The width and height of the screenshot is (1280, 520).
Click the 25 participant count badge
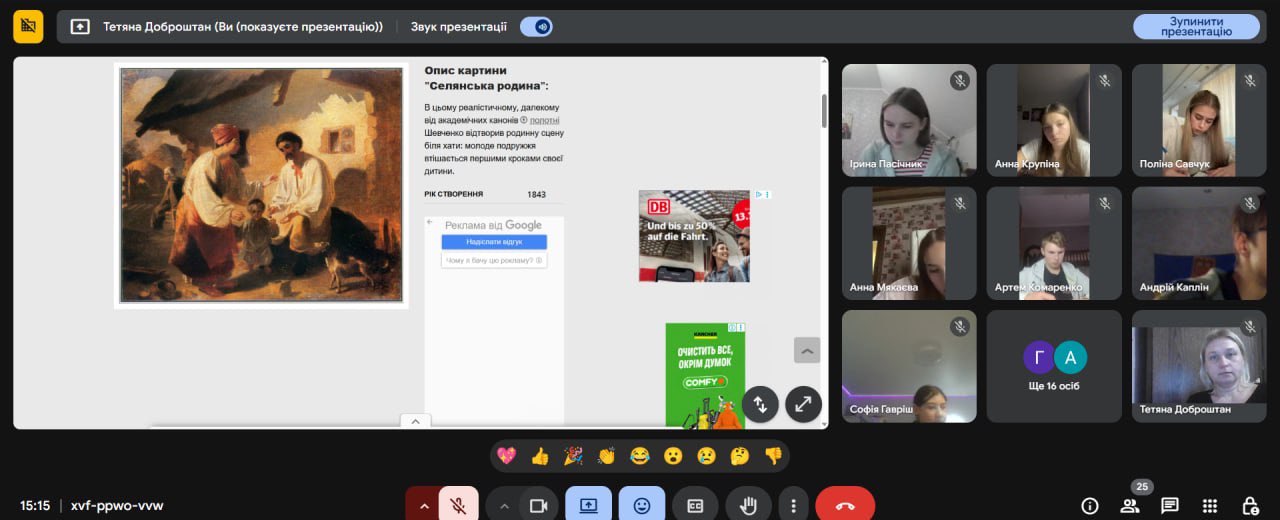pos(1142,487)
